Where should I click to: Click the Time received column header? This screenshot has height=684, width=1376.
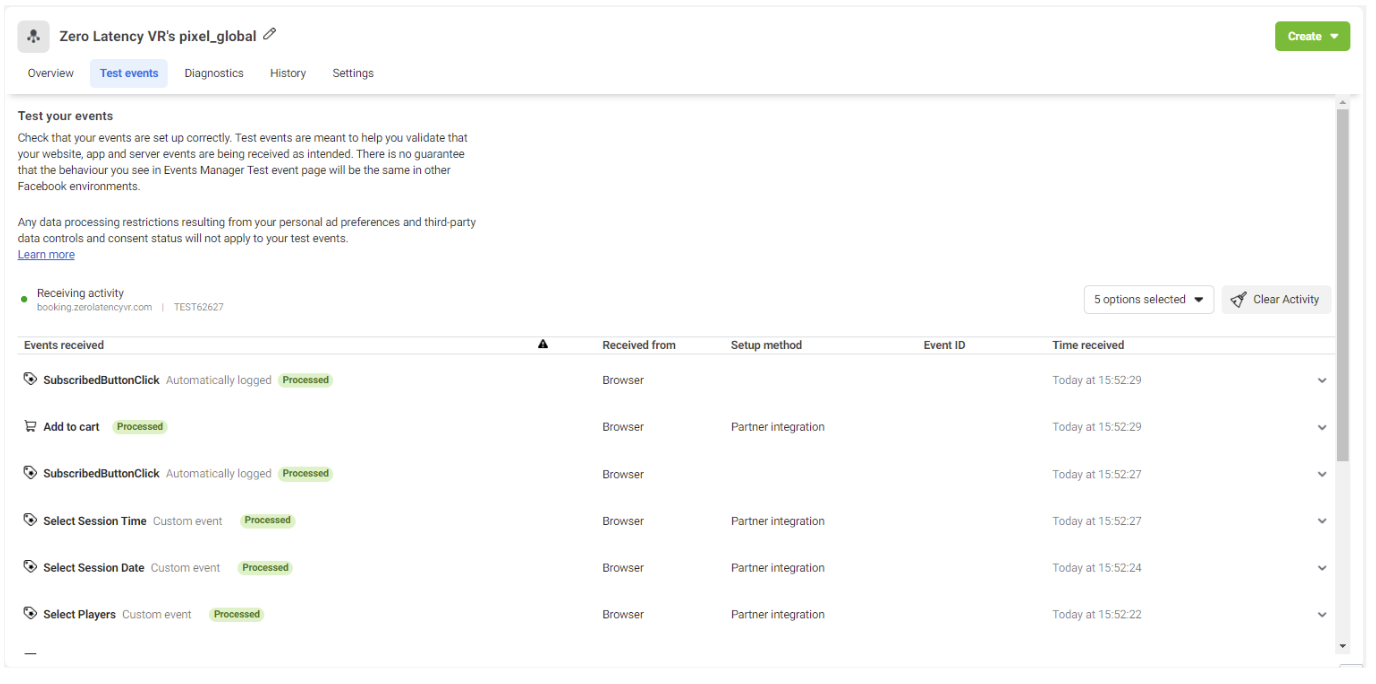coord(1088,345)
